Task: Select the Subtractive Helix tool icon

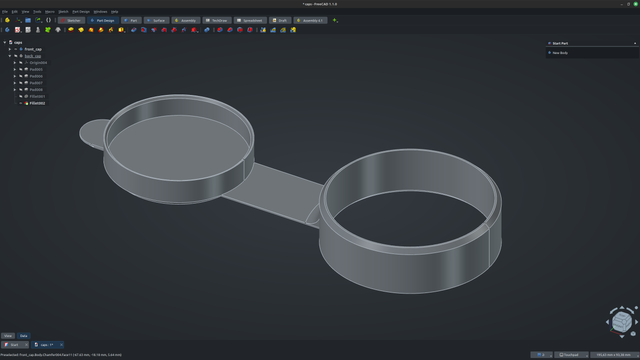Action: [184, 30]
